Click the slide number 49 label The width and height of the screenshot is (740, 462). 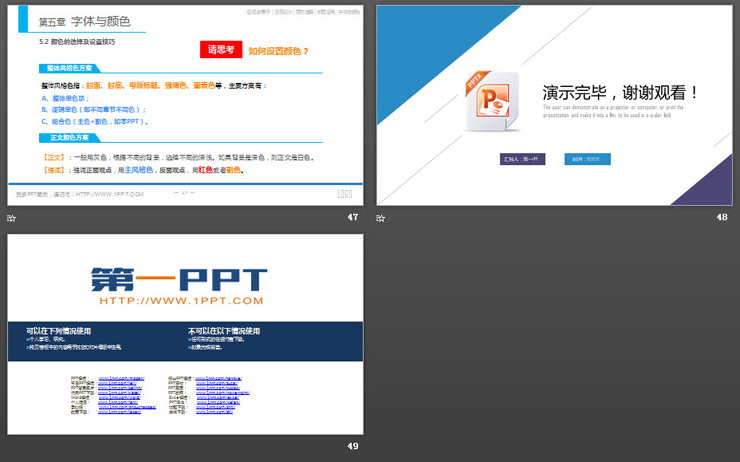tap(353, 446)
